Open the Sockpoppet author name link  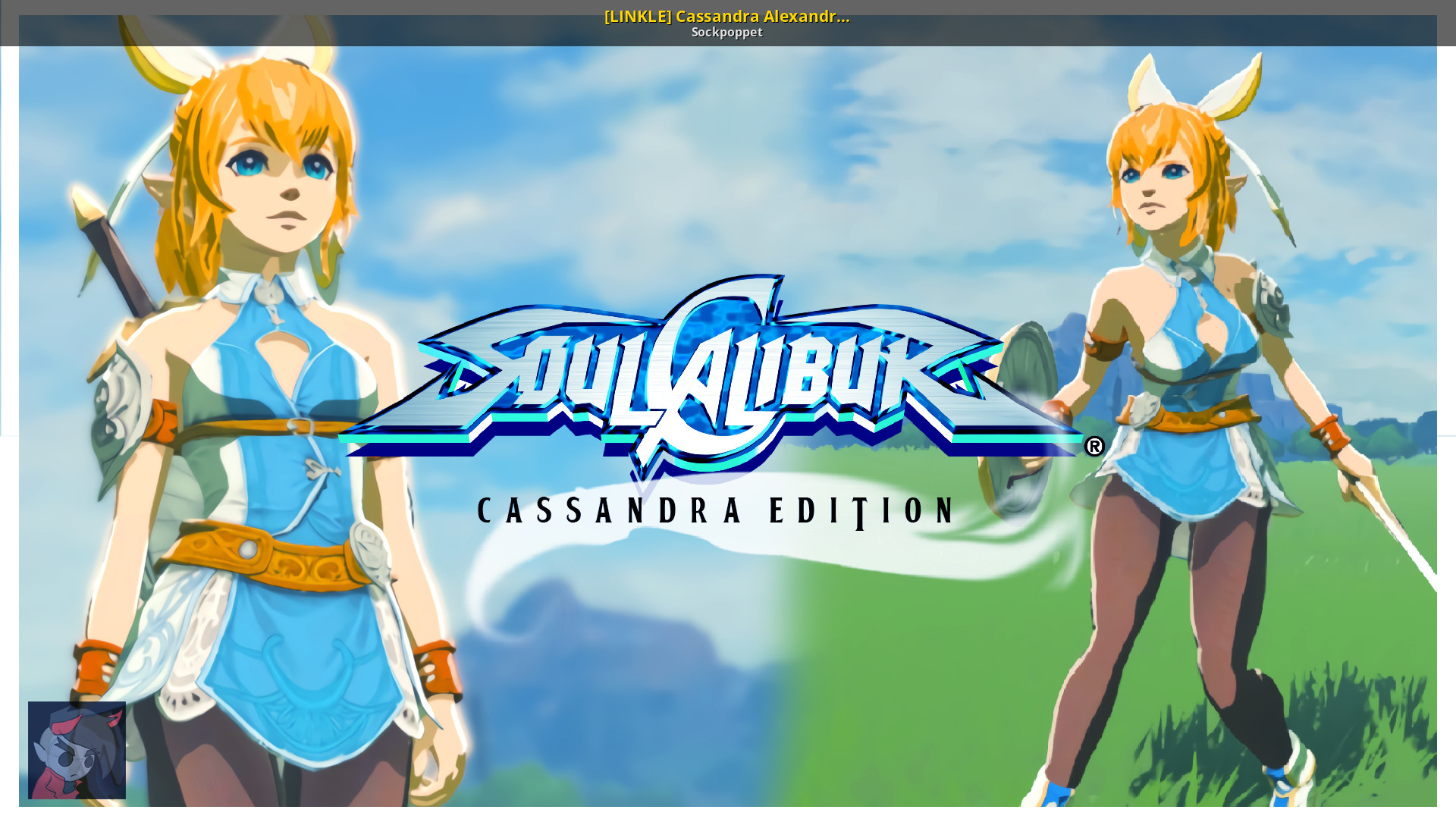point(726,33)
